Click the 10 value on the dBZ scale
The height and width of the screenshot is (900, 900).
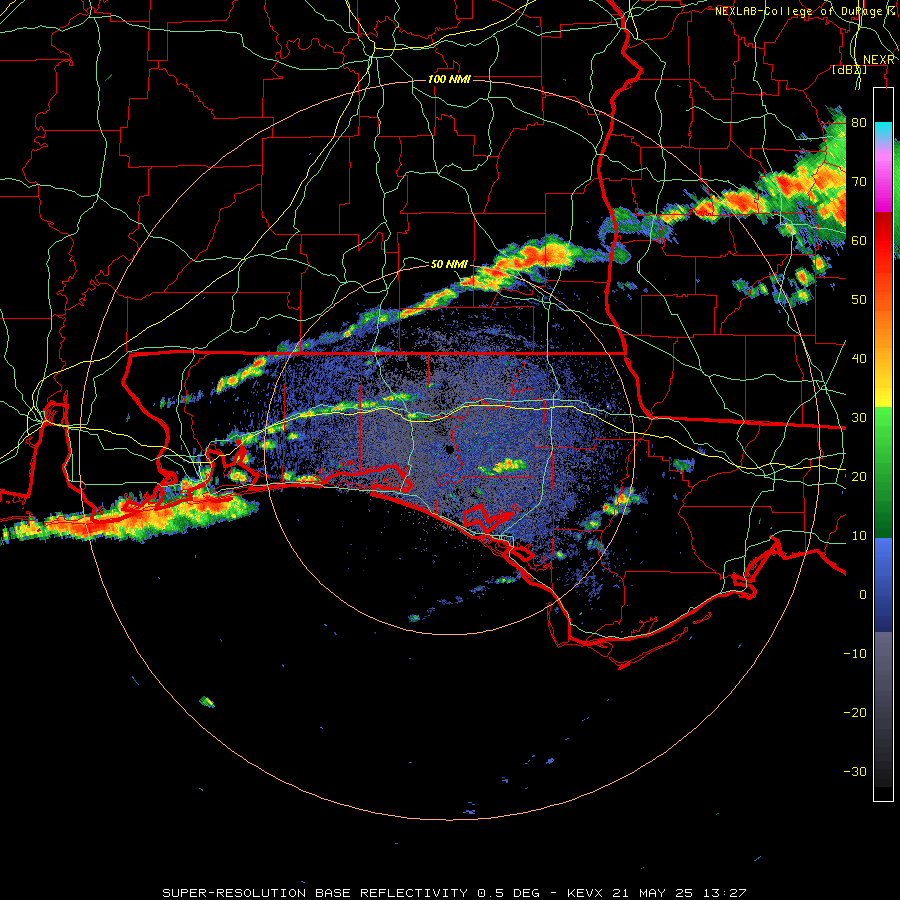point(859,536)
